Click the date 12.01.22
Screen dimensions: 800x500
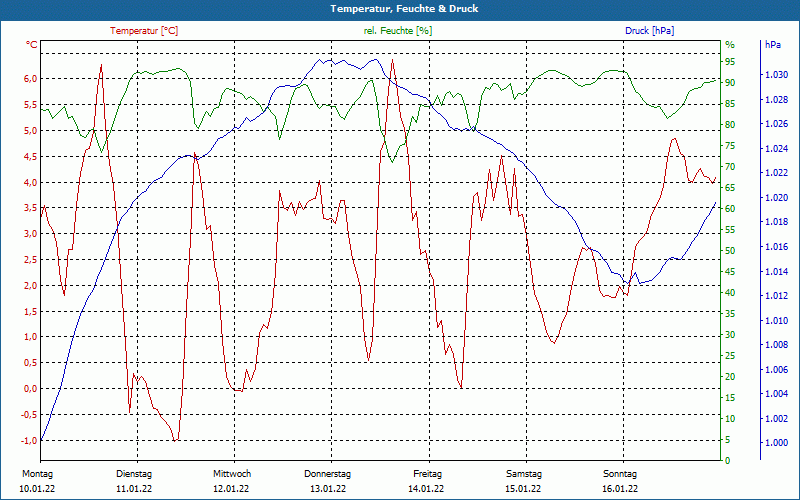(x=232, y=489)
